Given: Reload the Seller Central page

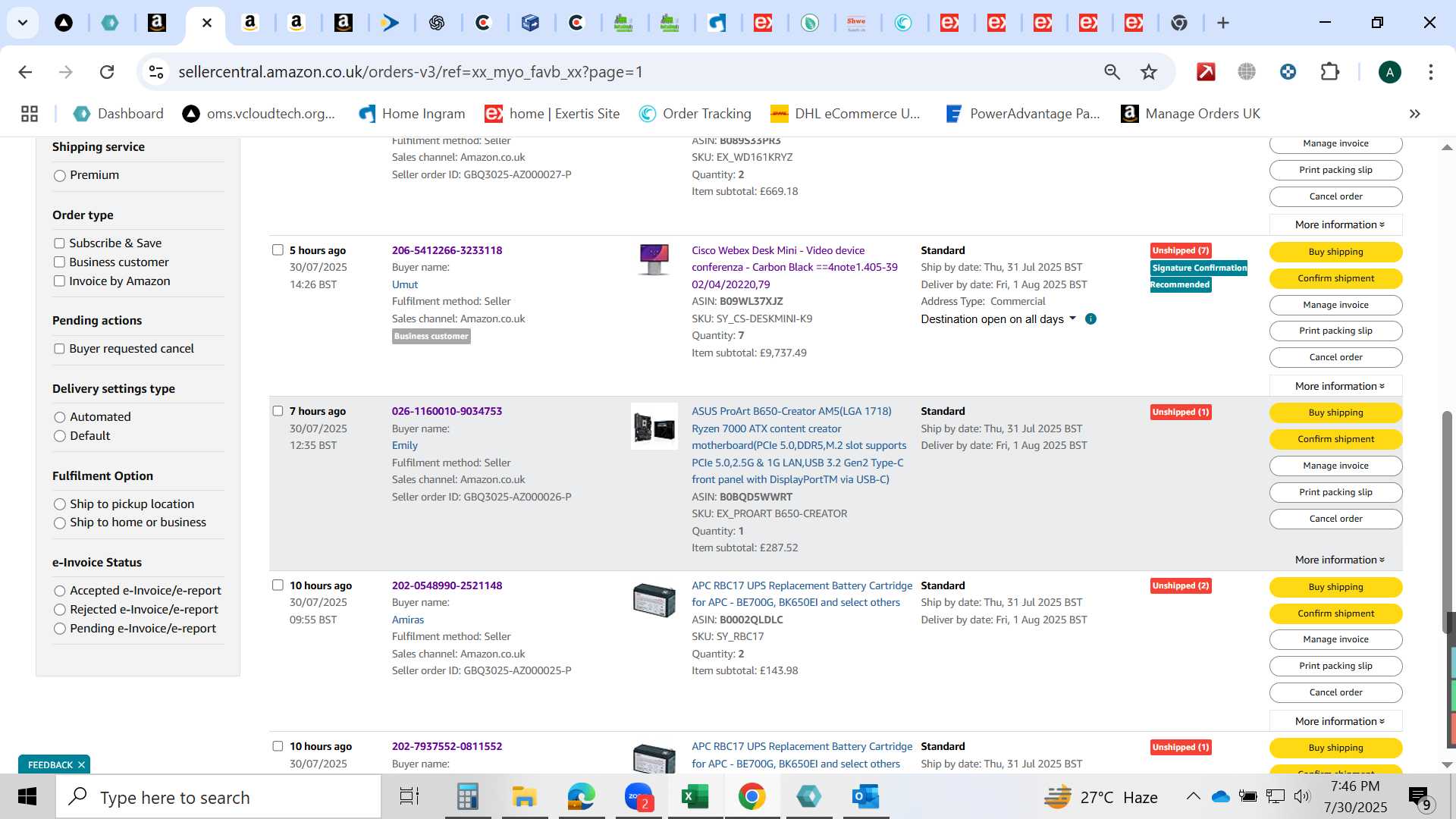Looking at the screenshot, I should [x=107, y=72].
